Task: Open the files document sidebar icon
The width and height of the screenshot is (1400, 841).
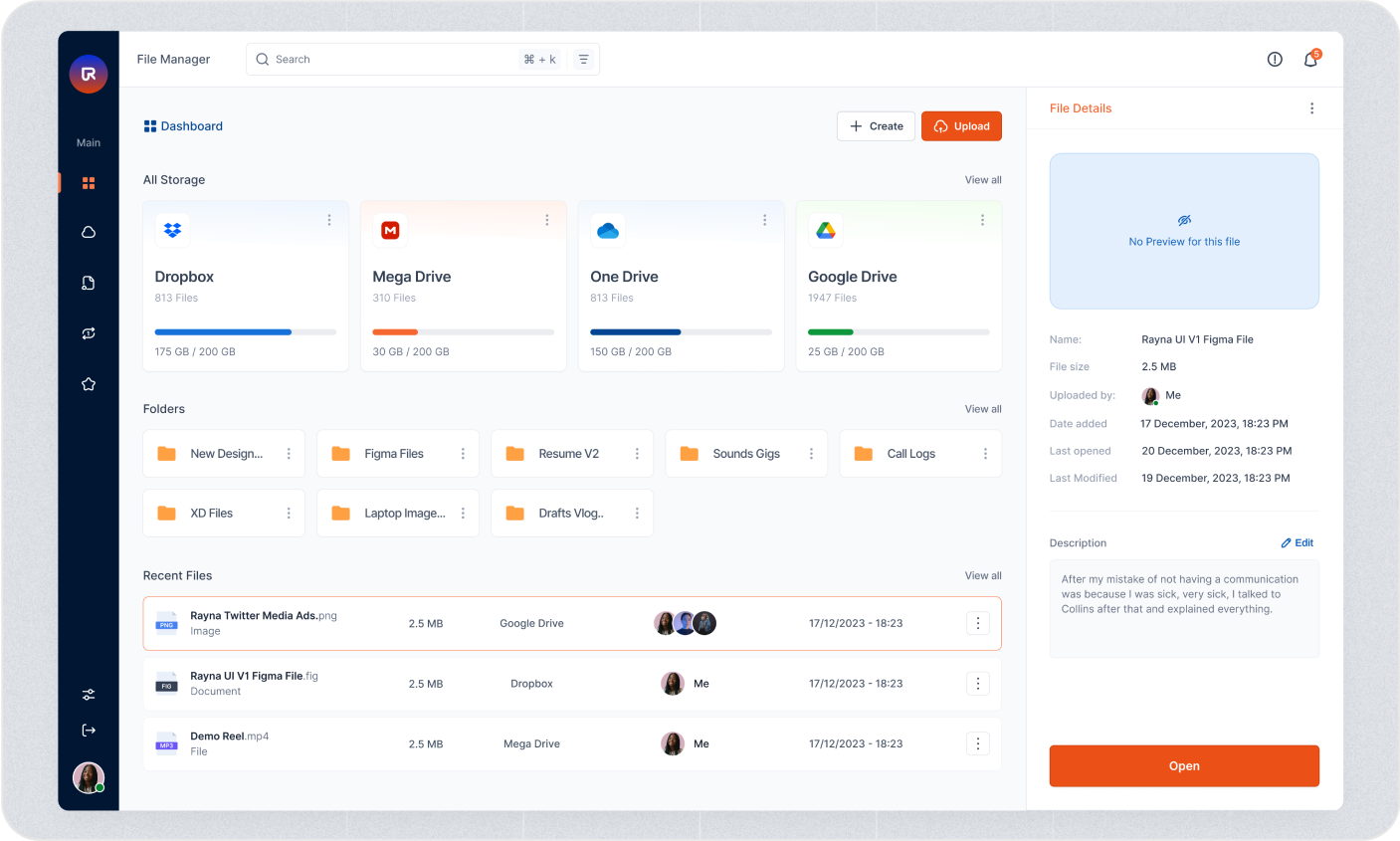Action: (x=89, y=284)
